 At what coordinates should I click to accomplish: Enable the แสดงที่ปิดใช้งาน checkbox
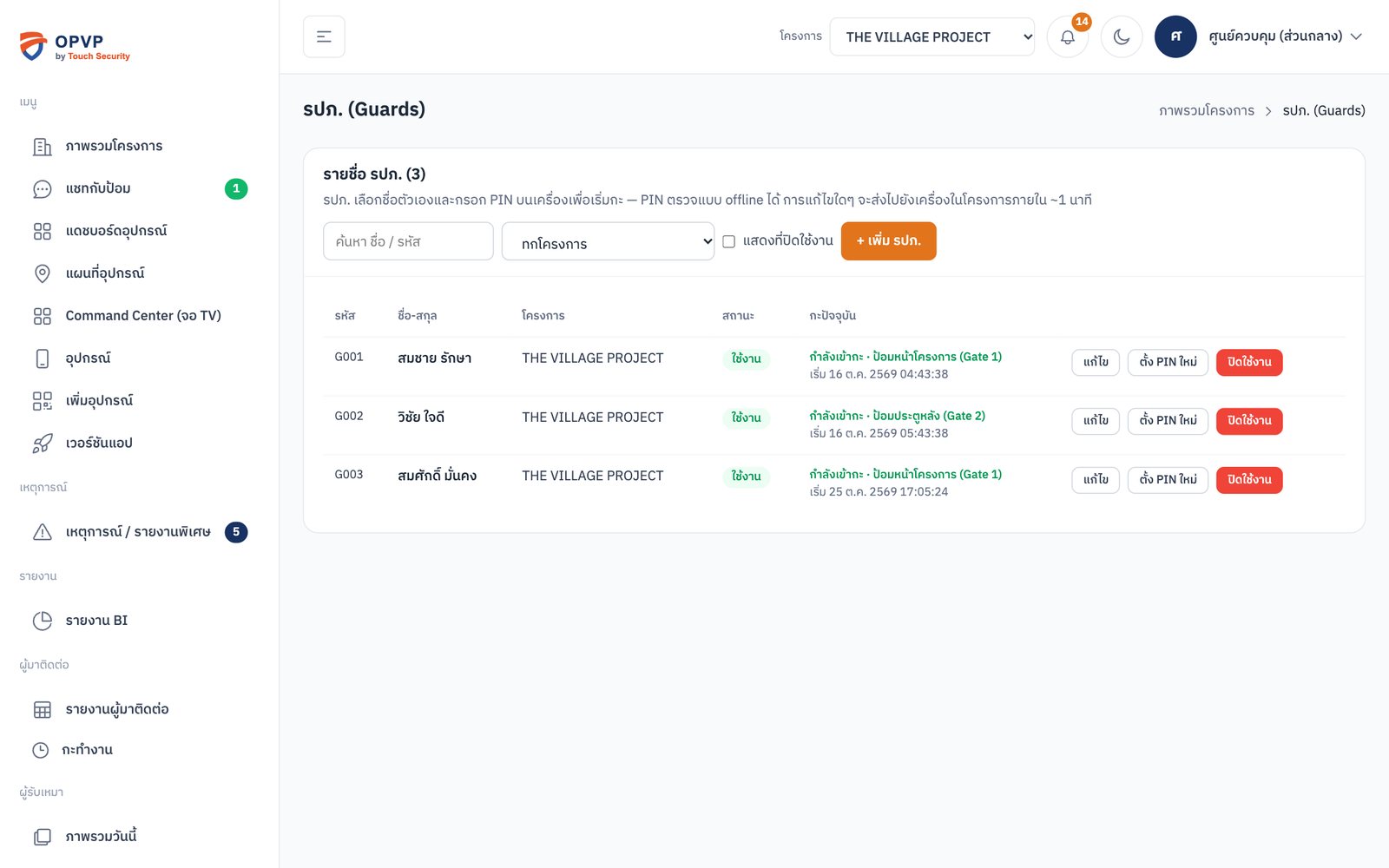tap(729, 241)
